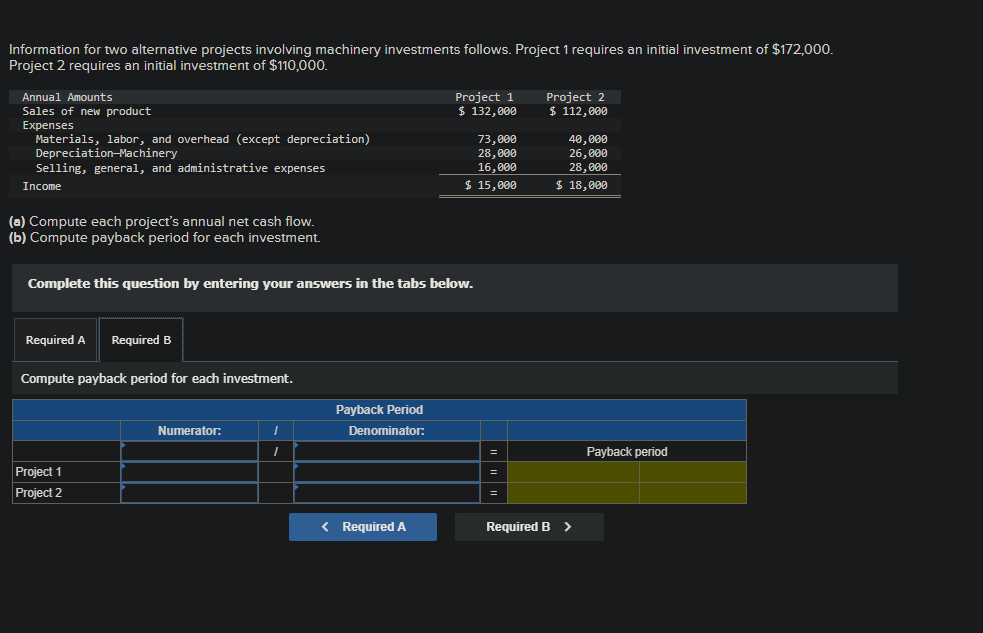Viewport: 983px width, 633px height.
Task: Click Project 2 selling expenses value 28,000
Action: pyautogui.click(x=588, y=167)
